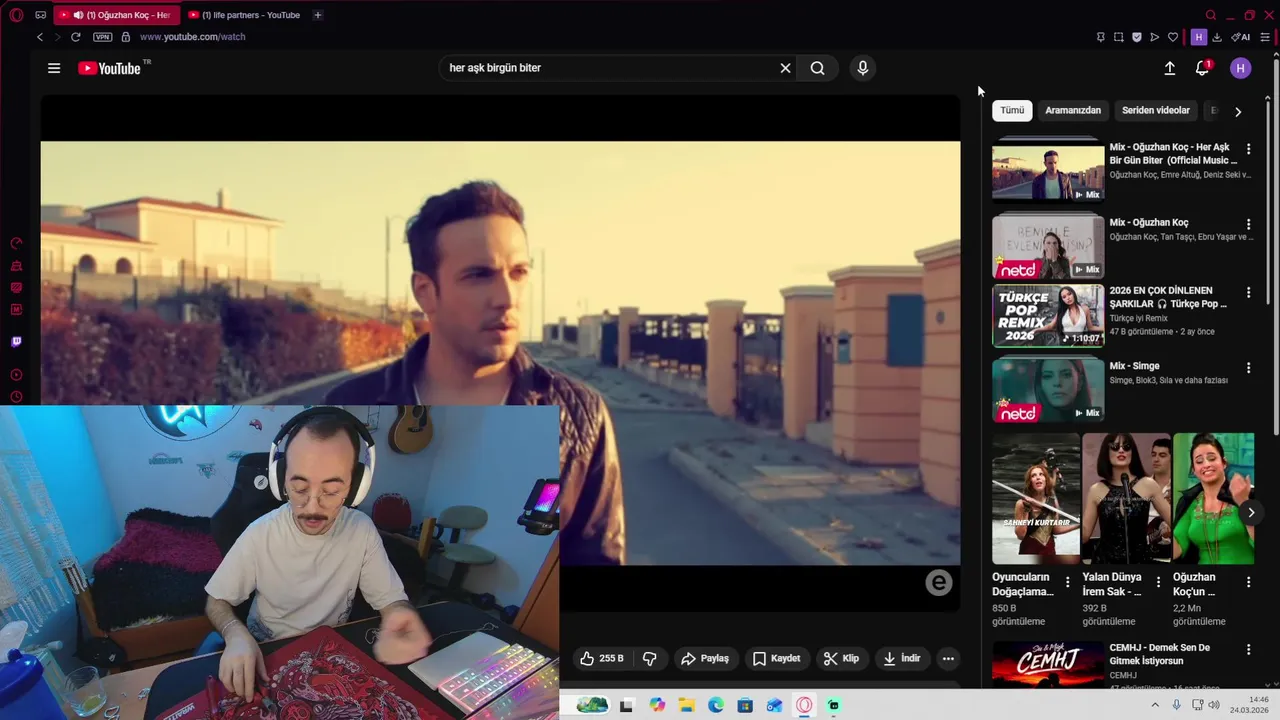Open the Opera player sidebar icon

pyautogui.click(x=16, y=375)
